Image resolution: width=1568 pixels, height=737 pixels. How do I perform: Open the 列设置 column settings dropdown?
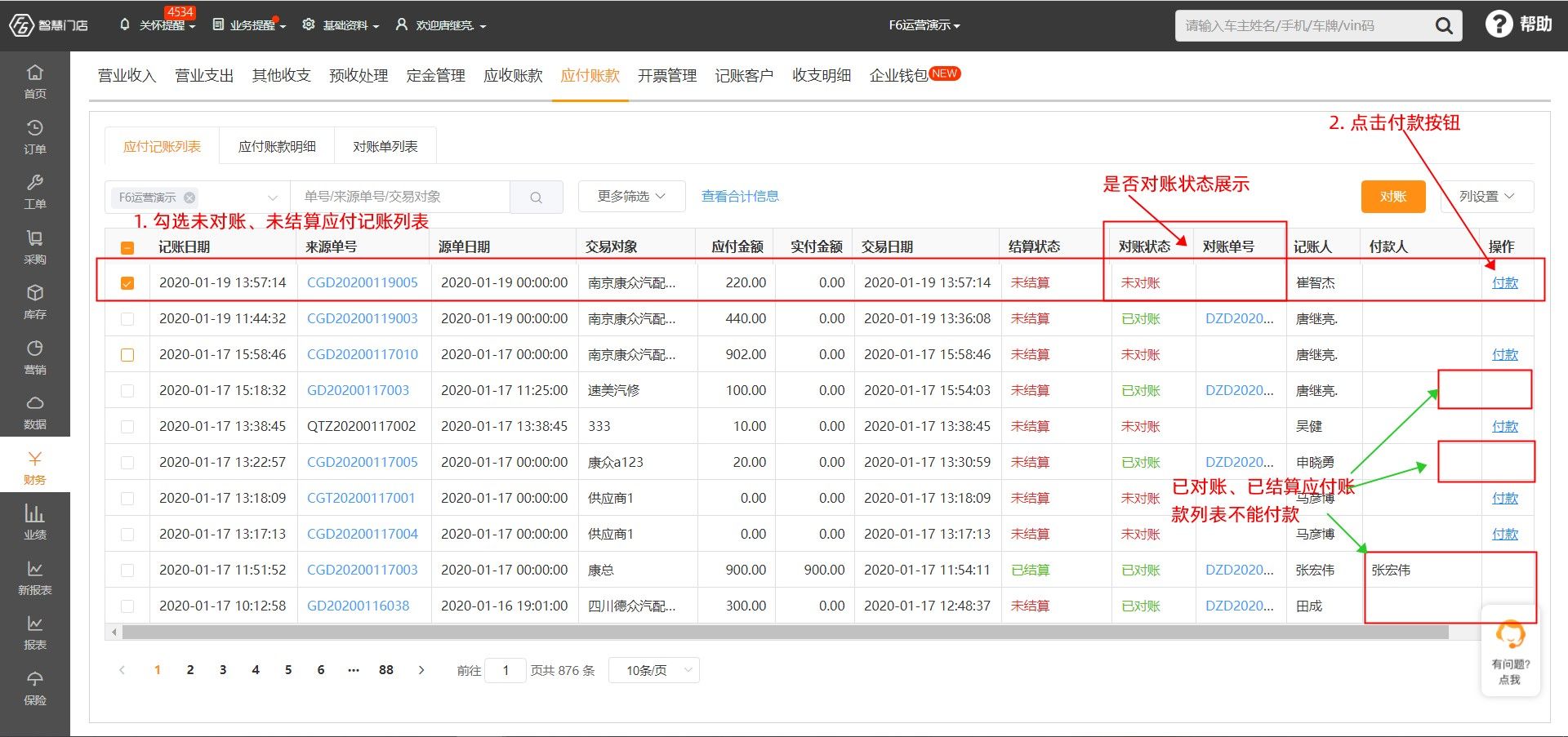coord(1486,197)
